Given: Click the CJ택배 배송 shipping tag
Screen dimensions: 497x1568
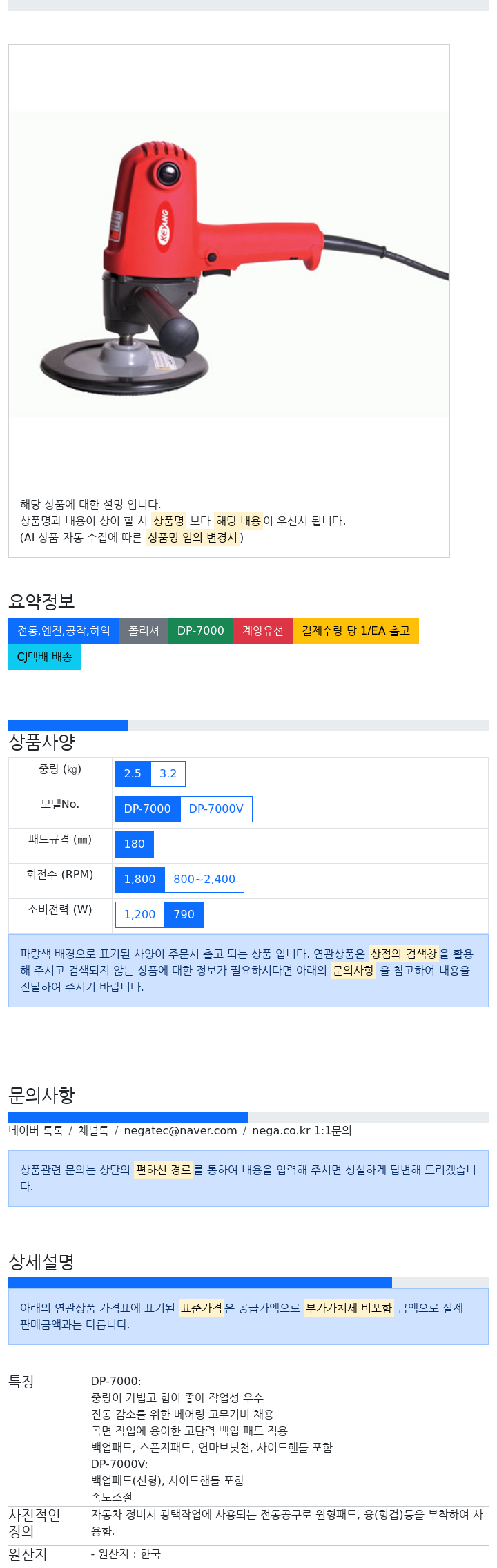Looking at the screenshot, I should [45, 657].
